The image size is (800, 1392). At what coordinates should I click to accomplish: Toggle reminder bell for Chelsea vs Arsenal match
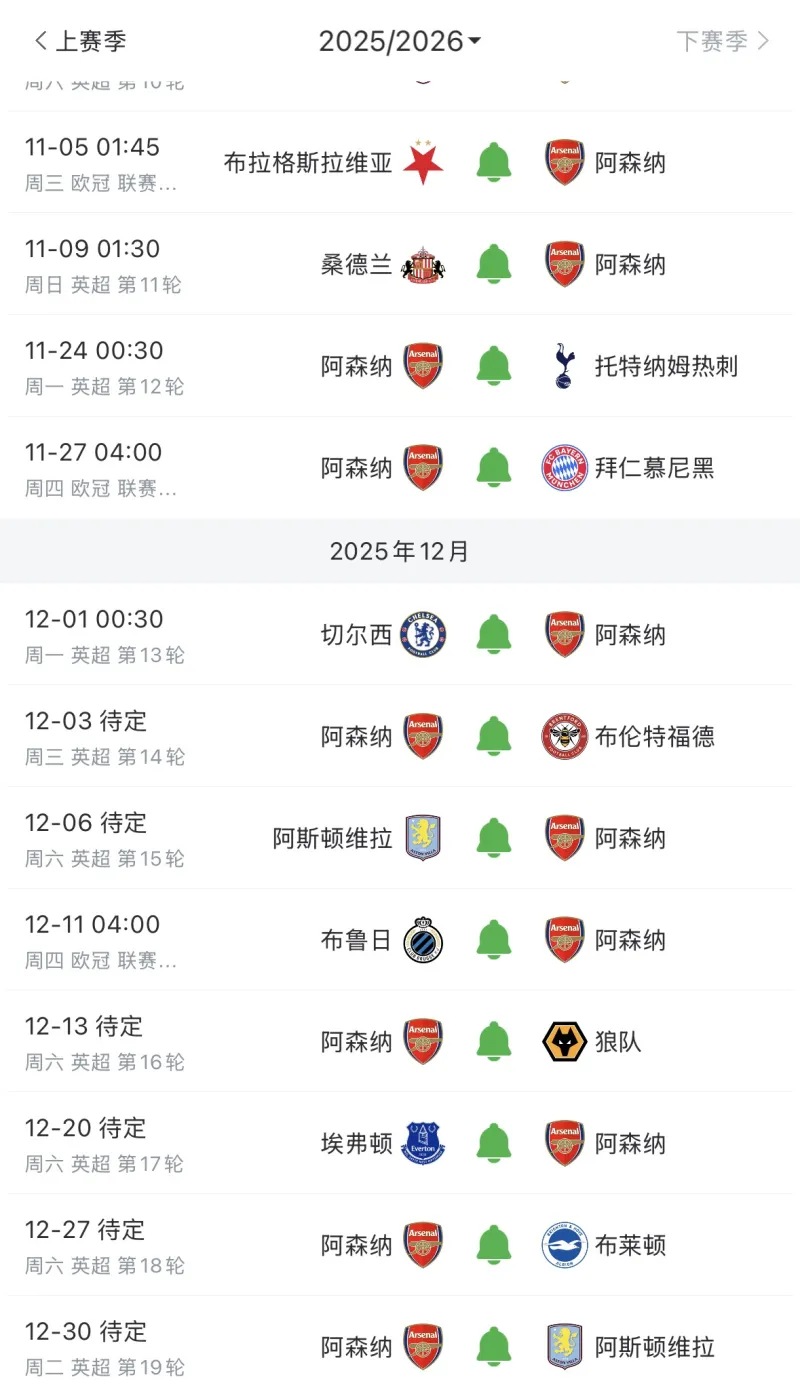pos(494,635)
